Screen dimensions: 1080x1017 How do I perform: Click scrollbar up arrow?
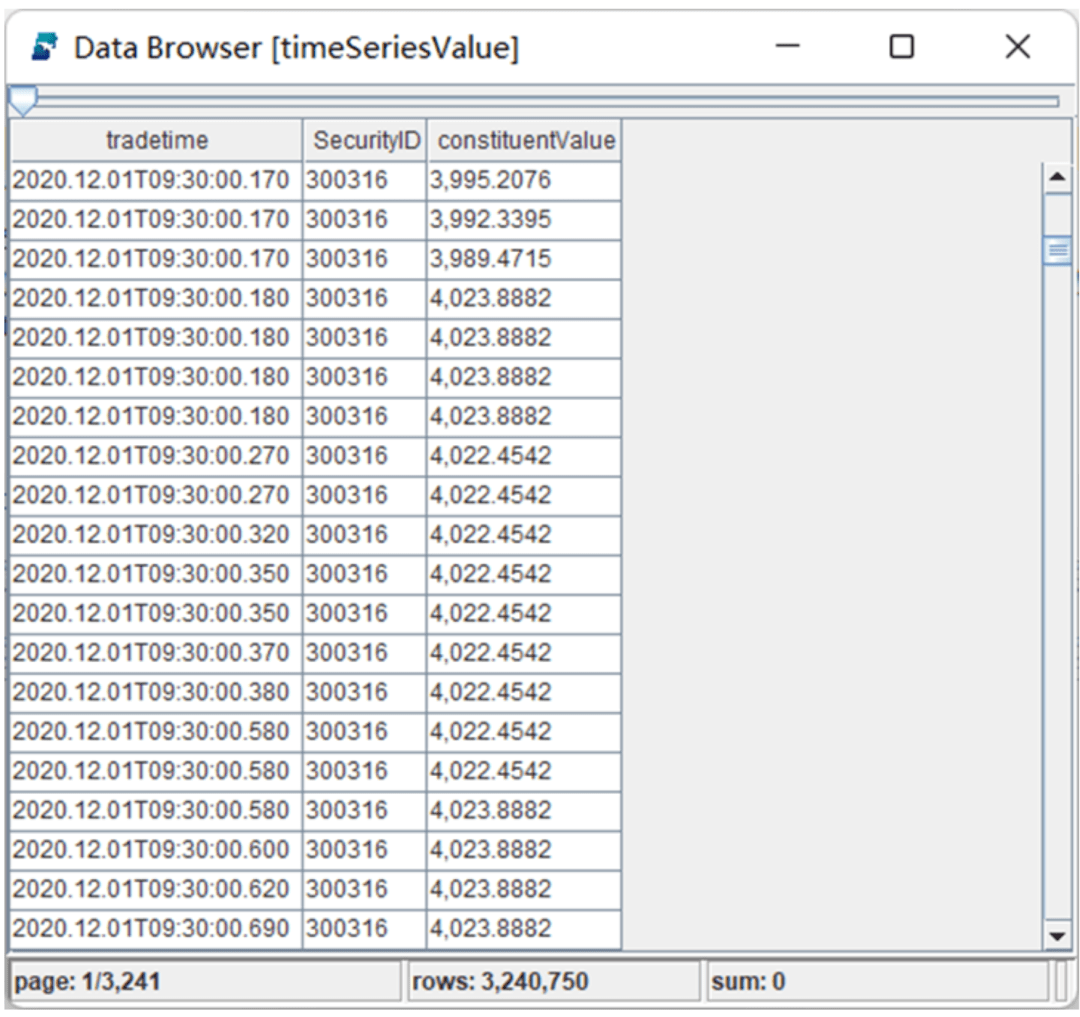pyautogui.click(x=1057, y=178)
